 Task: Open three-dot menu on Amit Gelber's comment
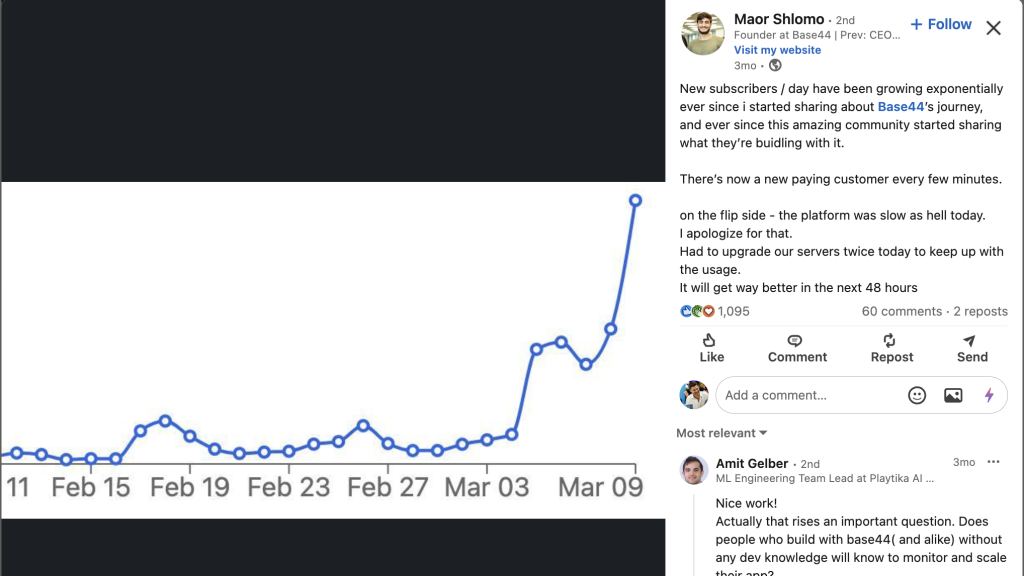tap(993, 462)
